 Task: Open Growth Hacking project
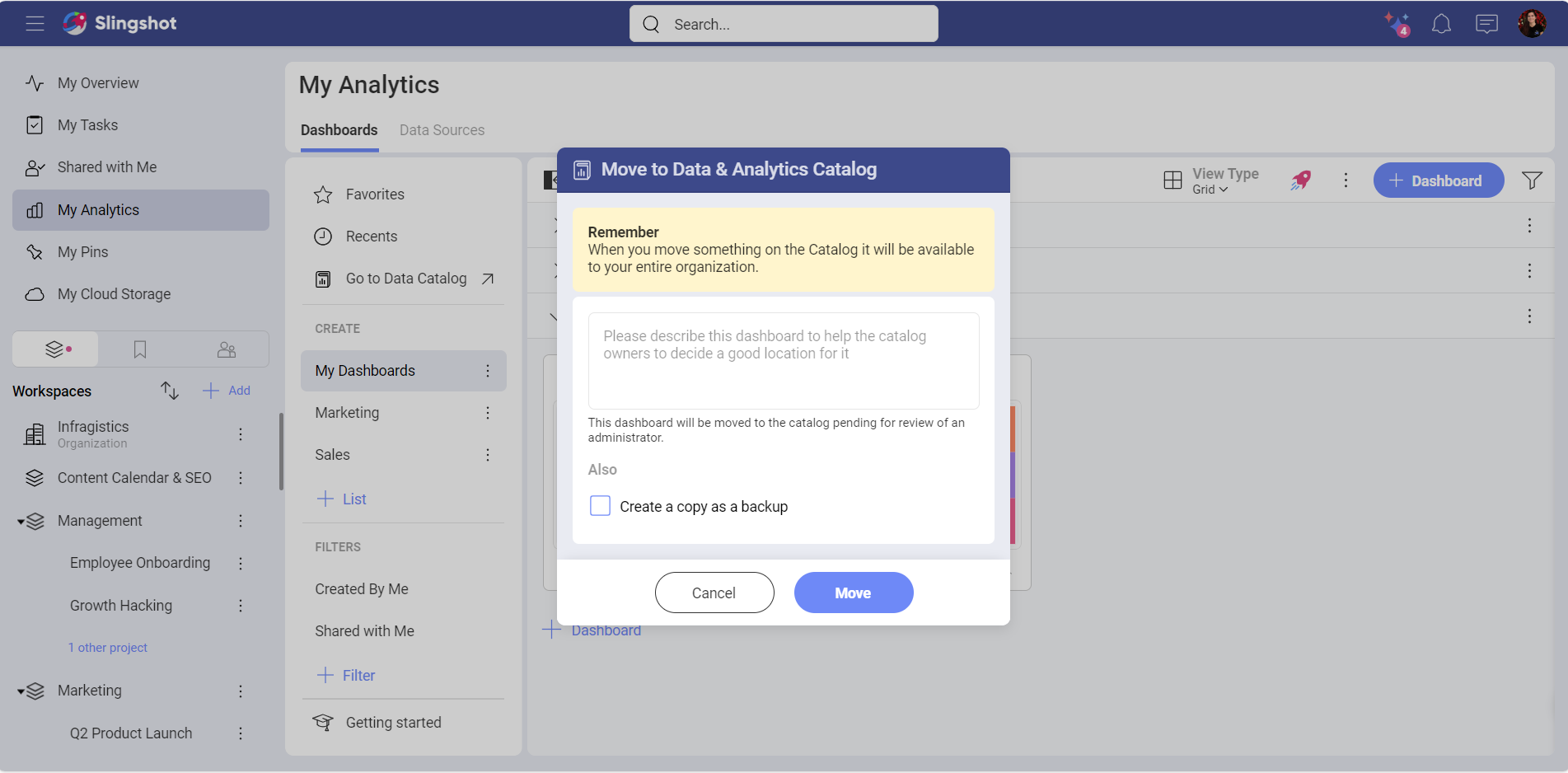pos(121,606)
